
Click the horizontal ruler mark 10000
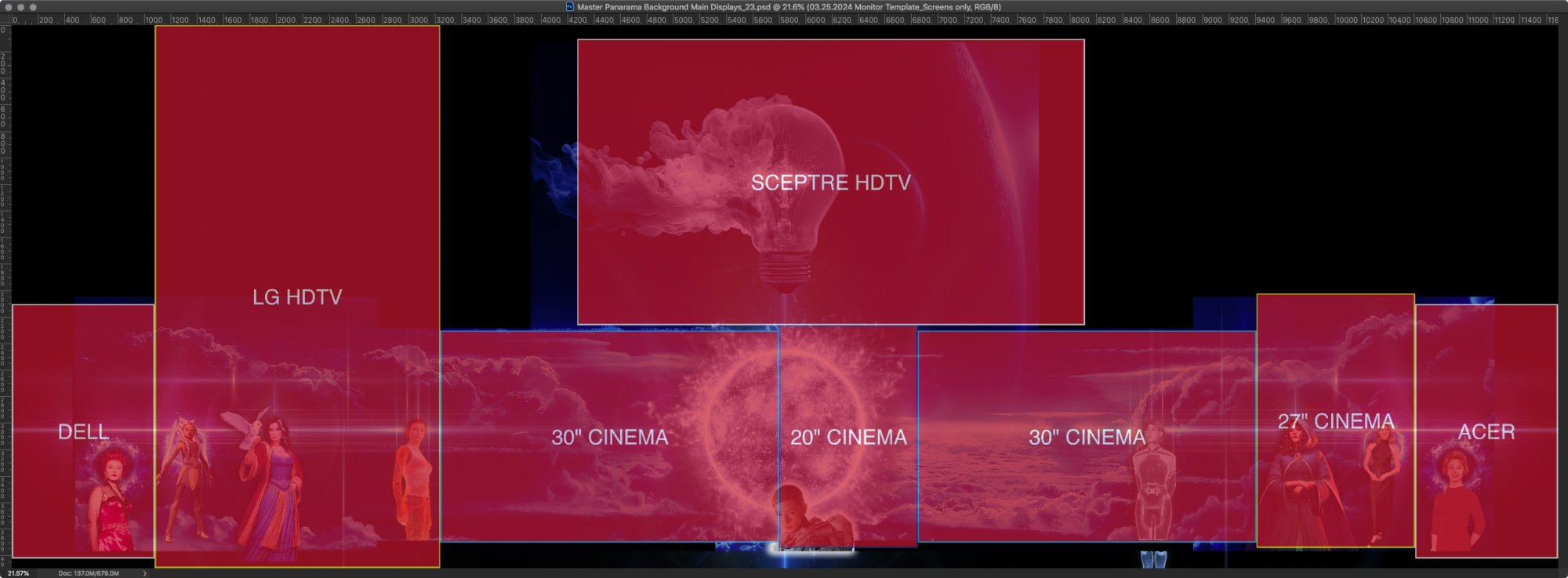(1346, 20)
